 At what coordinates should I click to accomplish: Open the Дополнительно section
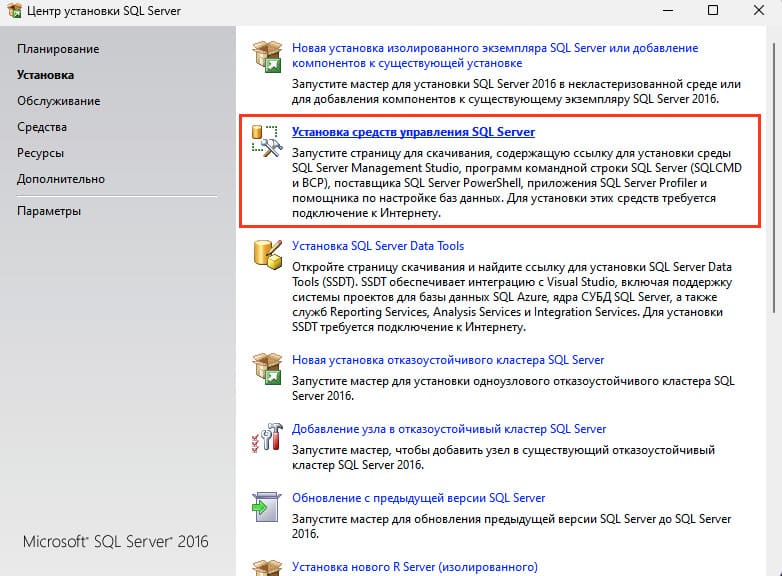(61, 179)
